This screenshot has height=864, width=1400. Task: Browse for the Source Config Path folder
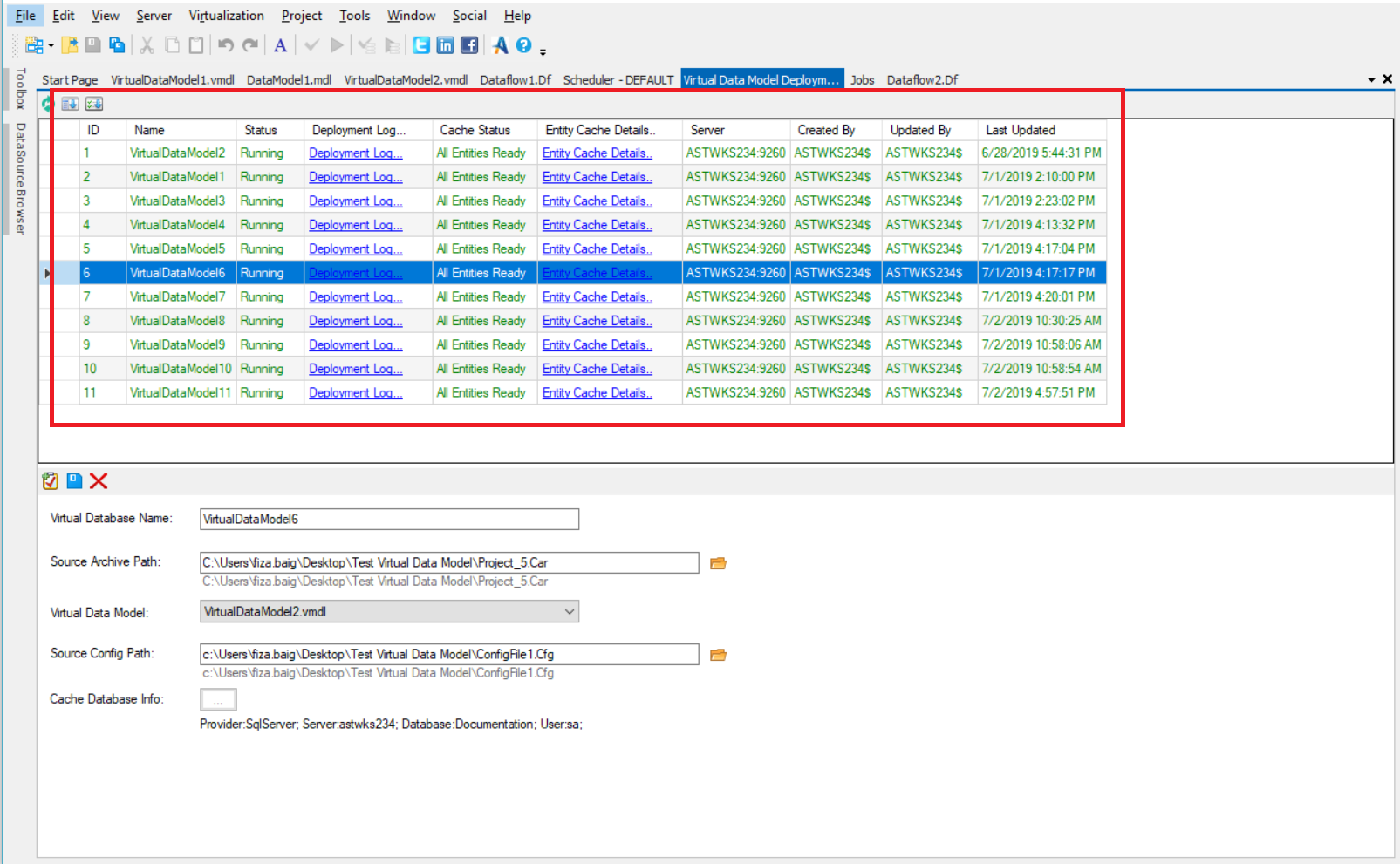coord(718,655)
